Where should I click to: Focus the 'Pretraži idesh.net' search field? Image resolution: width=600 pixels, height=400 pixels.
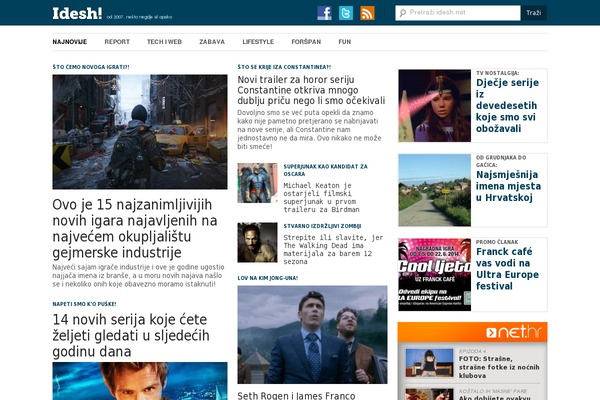(x=458, y=13)
